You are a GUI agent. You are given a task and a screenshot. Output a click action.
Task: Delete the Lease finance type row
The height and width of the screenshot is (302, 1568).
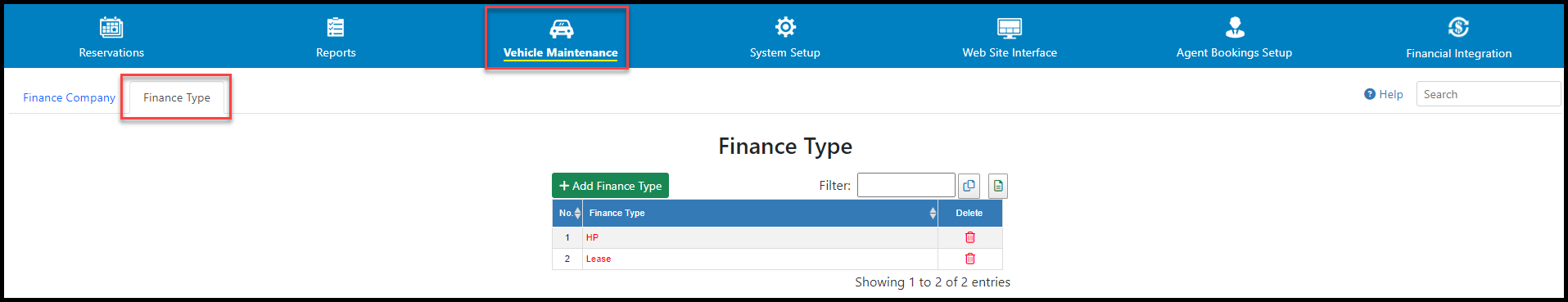969,259
